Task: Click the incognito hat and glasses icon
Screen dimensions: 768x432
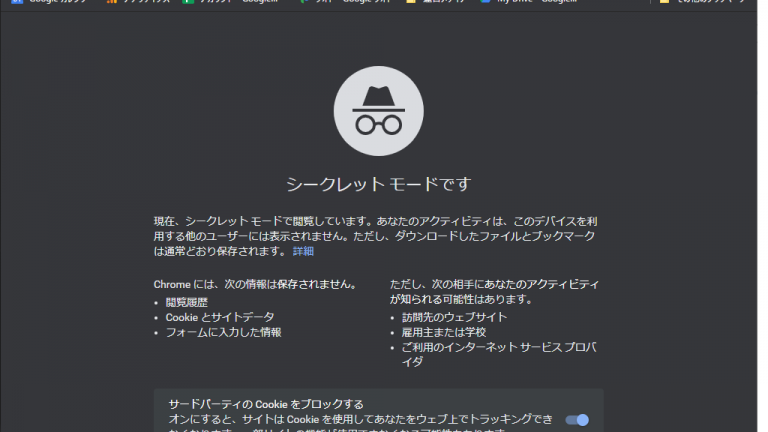Action: 379,111
